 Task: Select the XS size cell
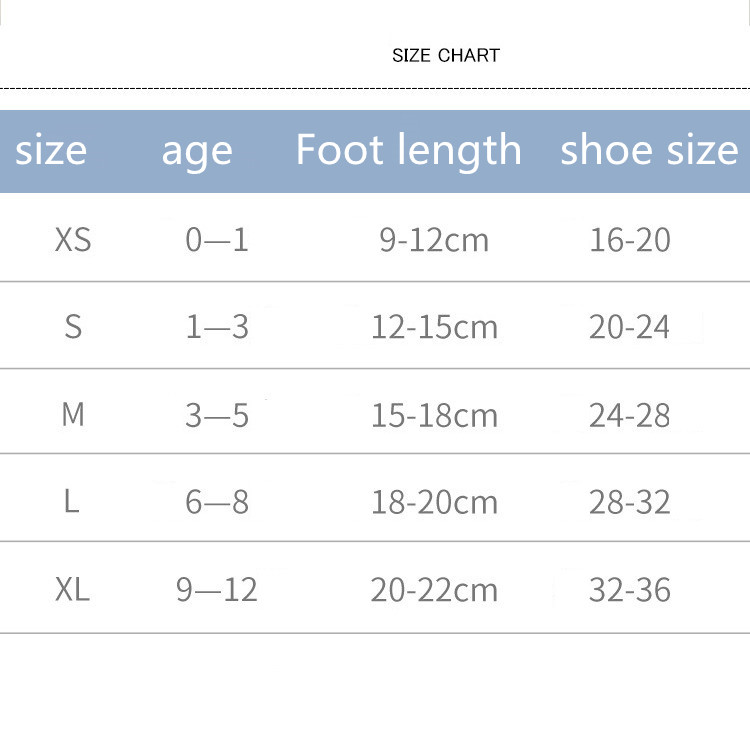pos(73,240)
